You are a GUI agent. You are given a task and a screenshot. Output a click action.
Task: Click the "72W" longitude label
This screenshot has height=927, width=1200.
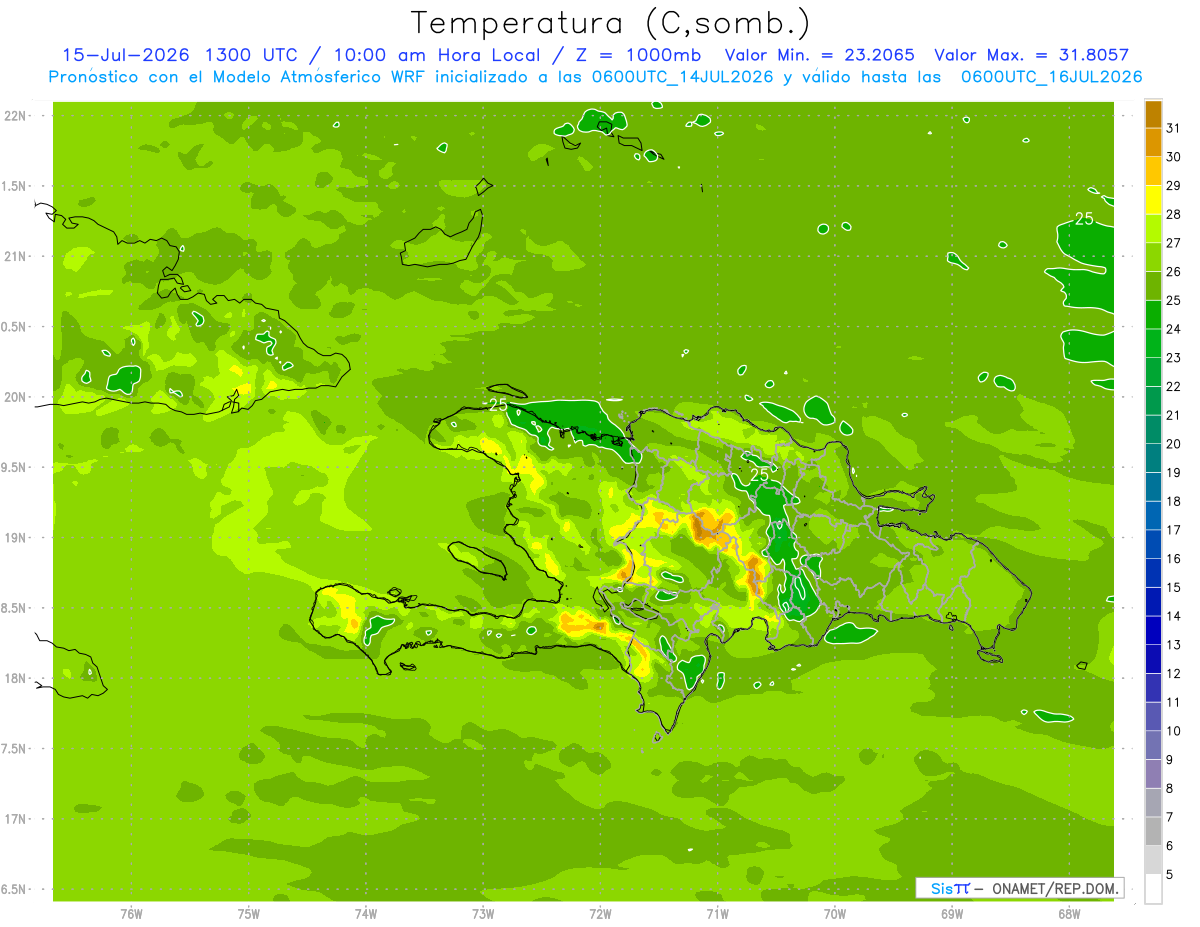(600, 914)
